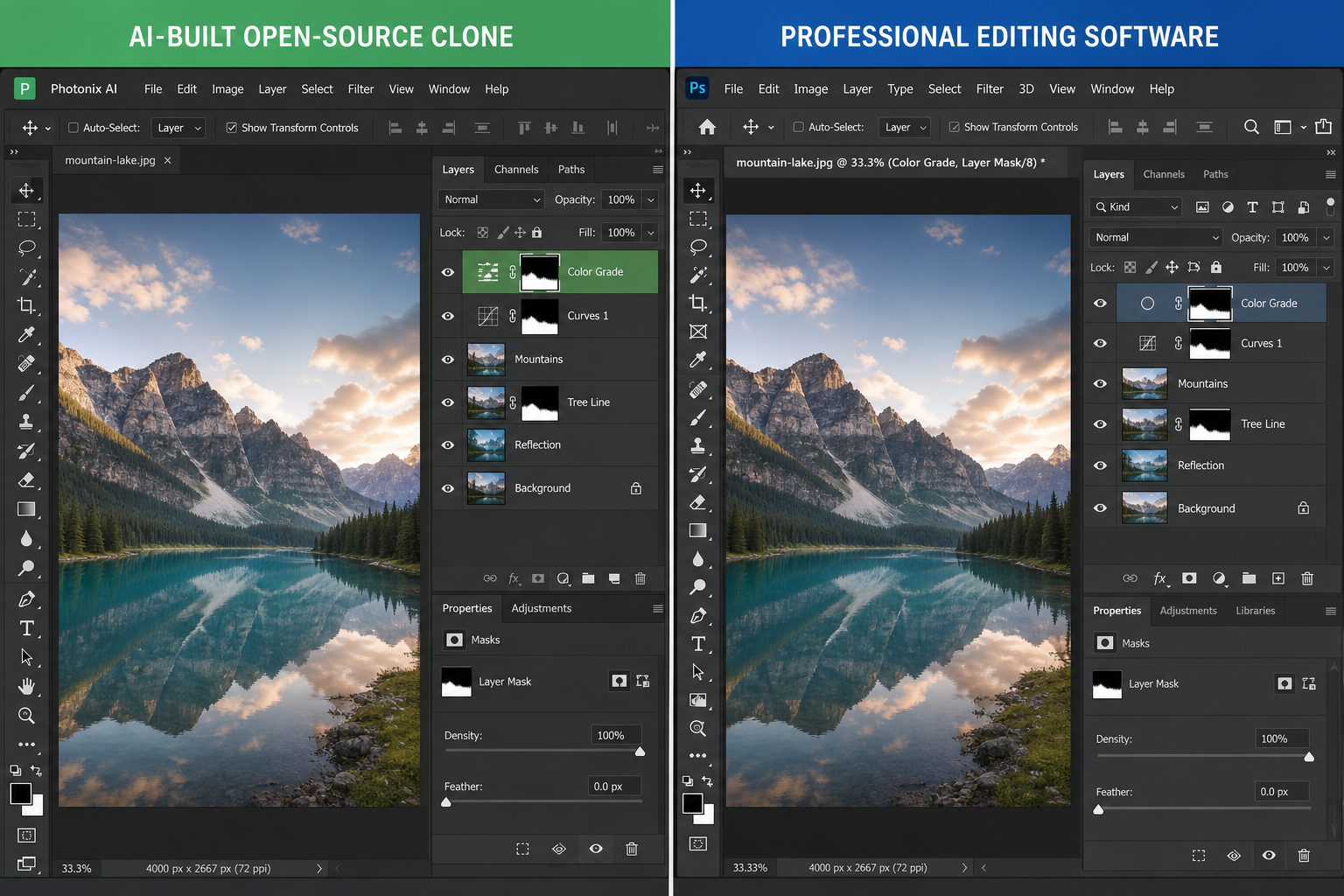This screenshot has width=1344, height=896.
Task: Select the Tree Line mask thumbnail in Photoshop
Action: click(x=1210, y=424)
